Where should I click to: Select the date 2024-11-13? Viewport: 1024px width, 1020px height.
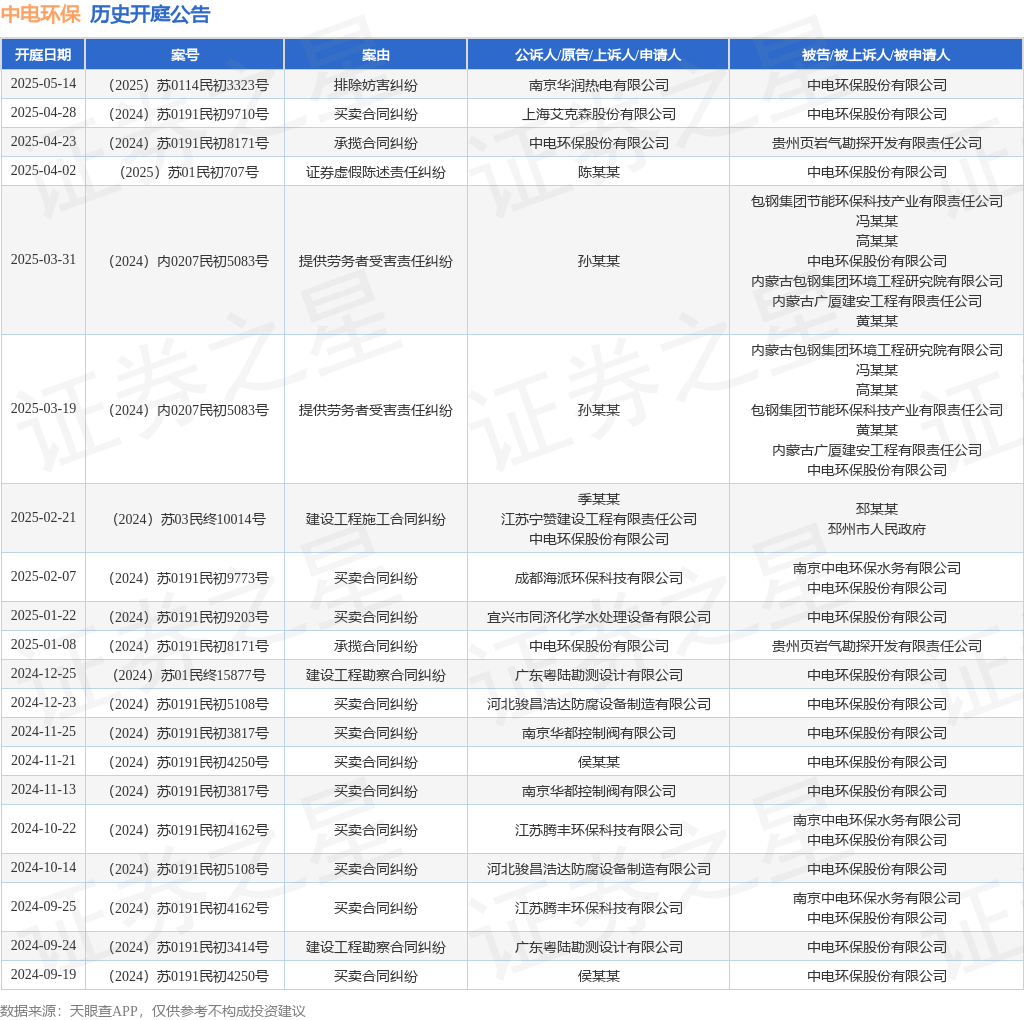[x=43, y=789]
